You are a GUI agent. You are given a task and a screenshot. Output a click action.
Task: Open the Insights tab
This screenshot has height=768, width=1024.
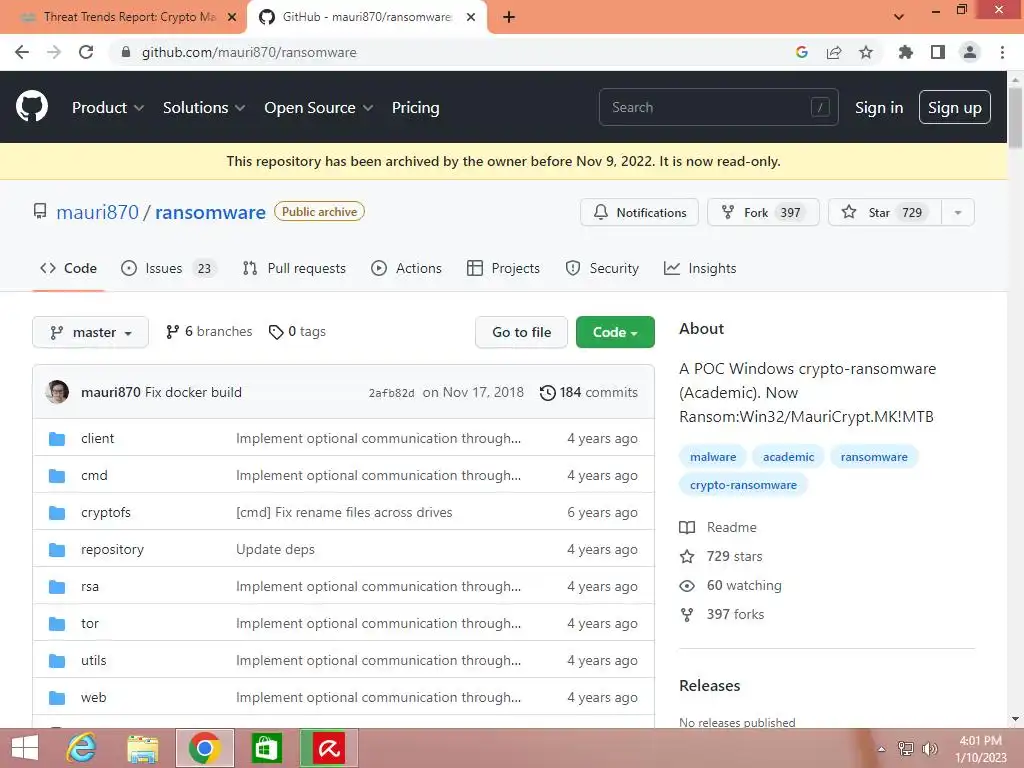pos(700,268)
